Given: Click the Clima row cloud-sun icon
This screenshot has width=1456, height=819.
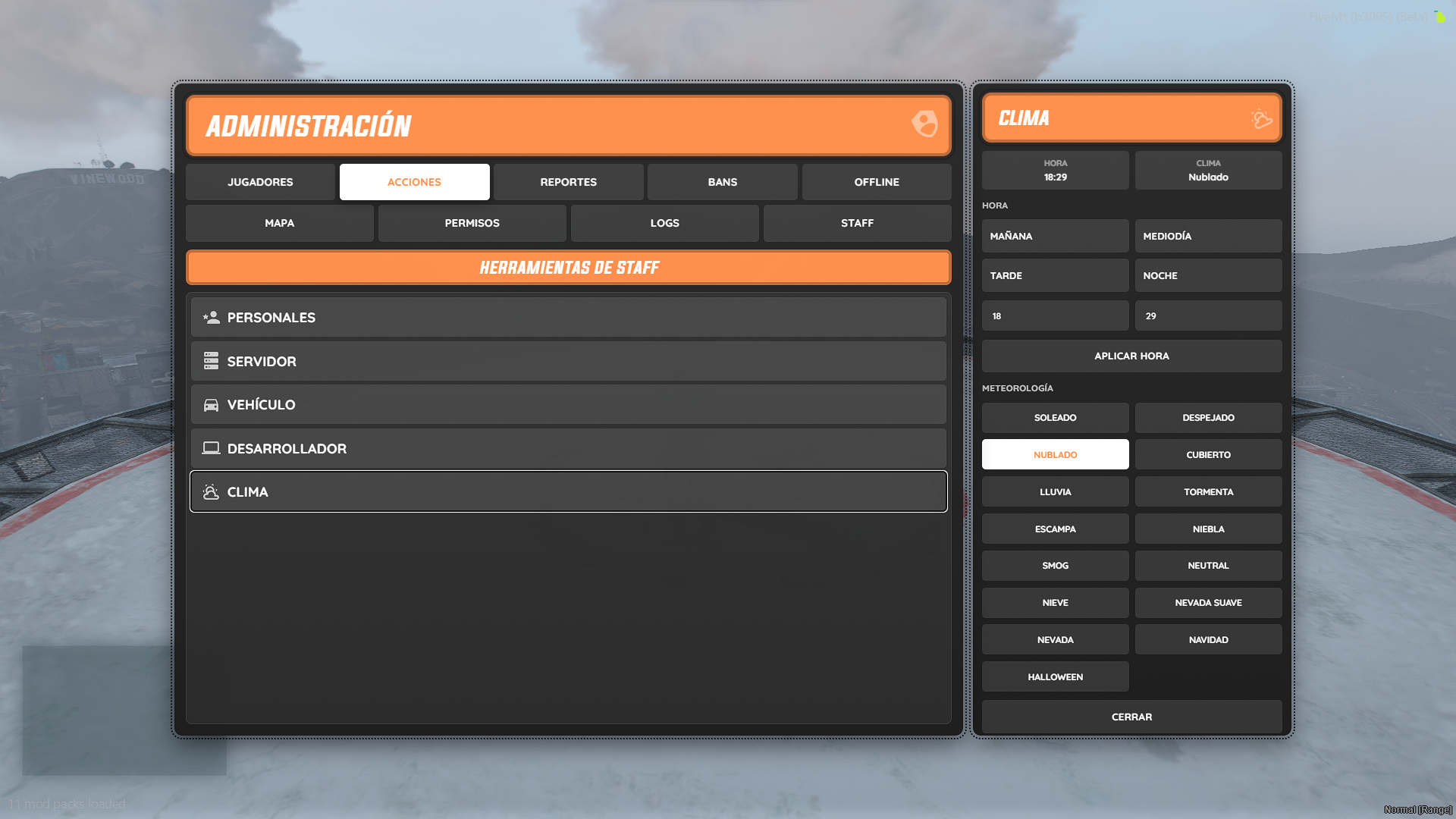Looking at the screenshot, I should [211, 492].
